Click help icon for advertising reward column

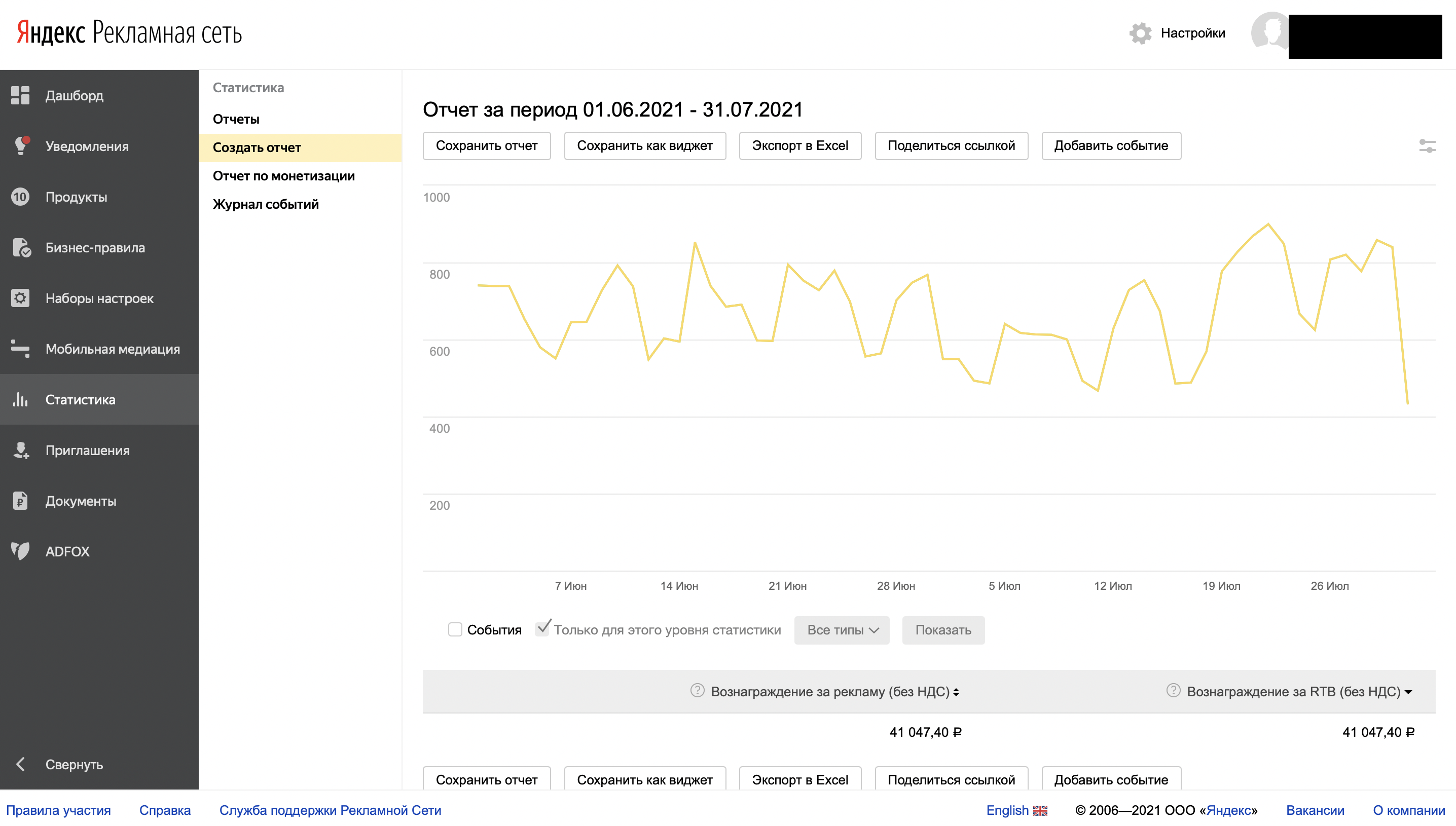tap(697, 690)
